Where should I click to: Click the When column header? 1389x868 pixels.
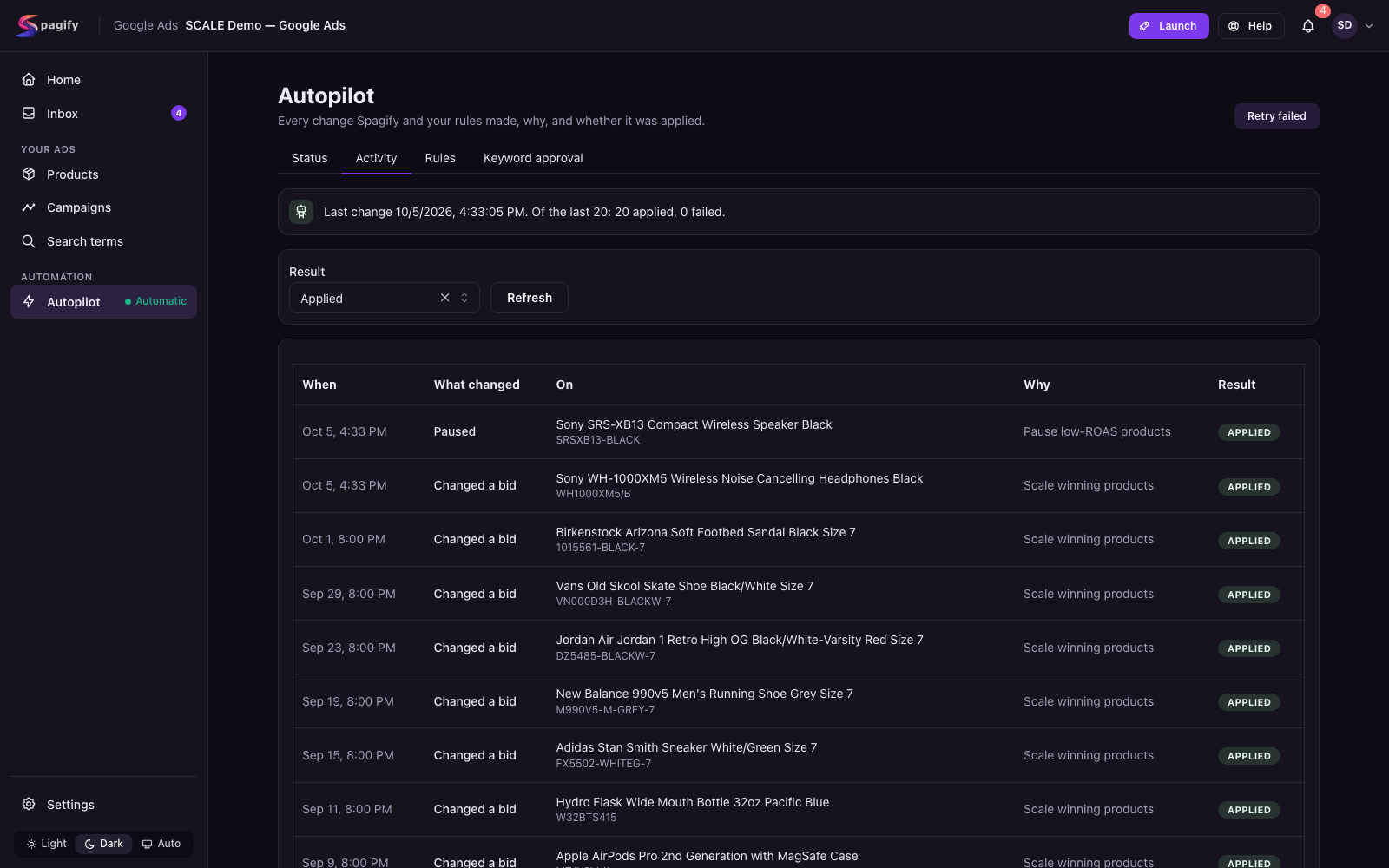pos(319,385)
